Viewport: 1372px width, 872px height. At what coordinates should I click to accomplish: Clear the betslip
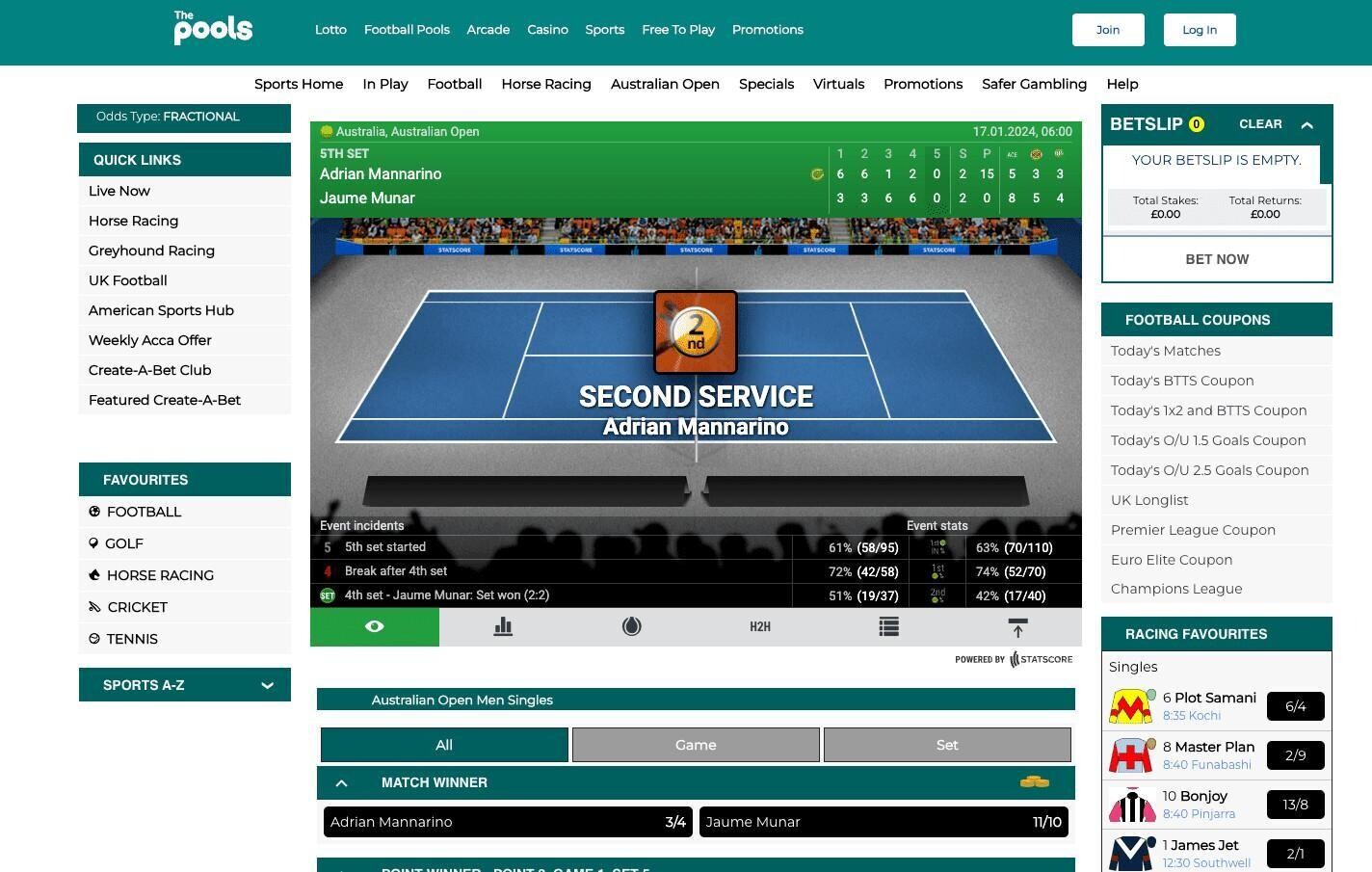coord(1260,124)
